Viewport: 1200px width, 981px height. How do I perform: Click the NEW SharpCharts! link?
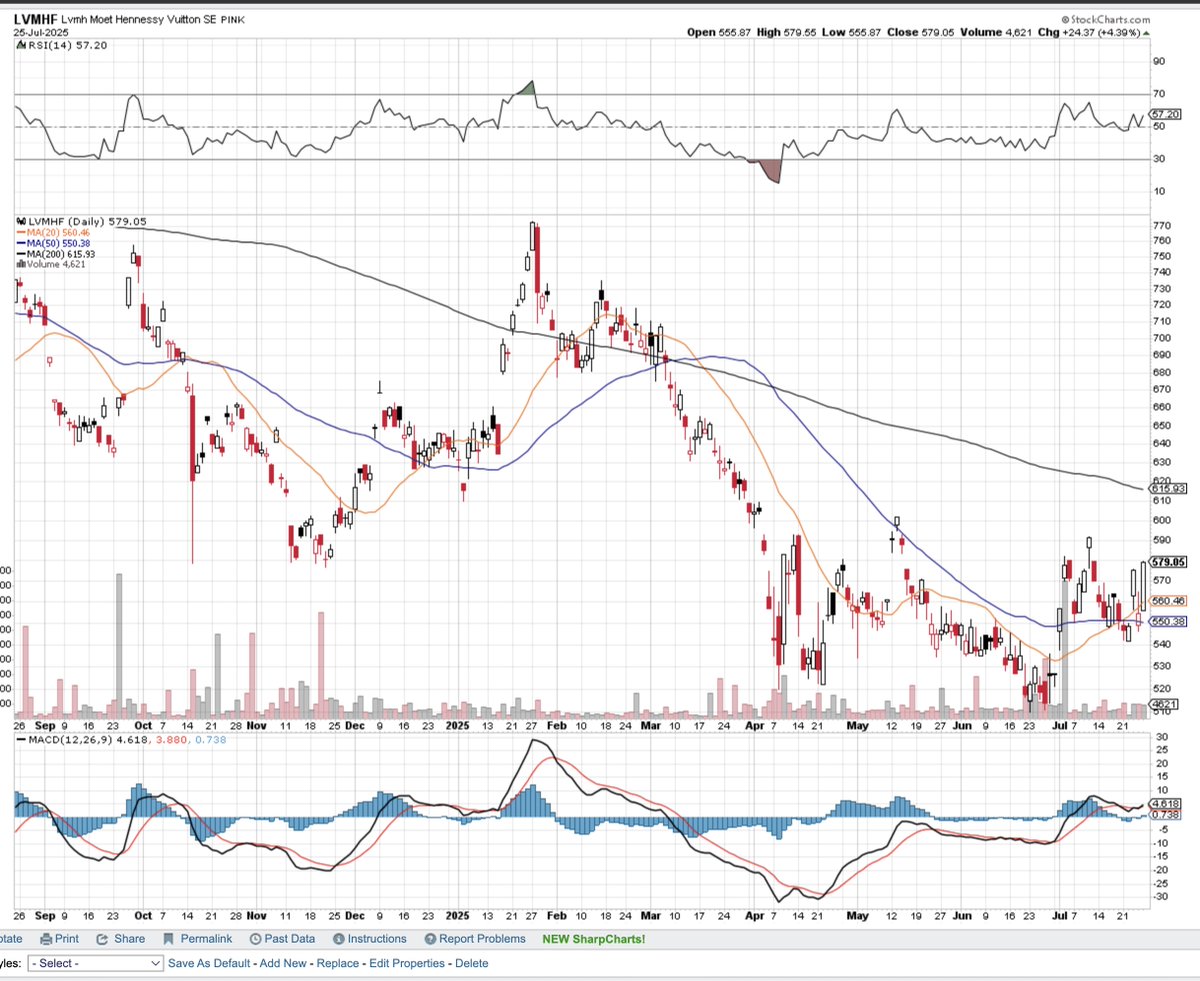tap(594, 939)
